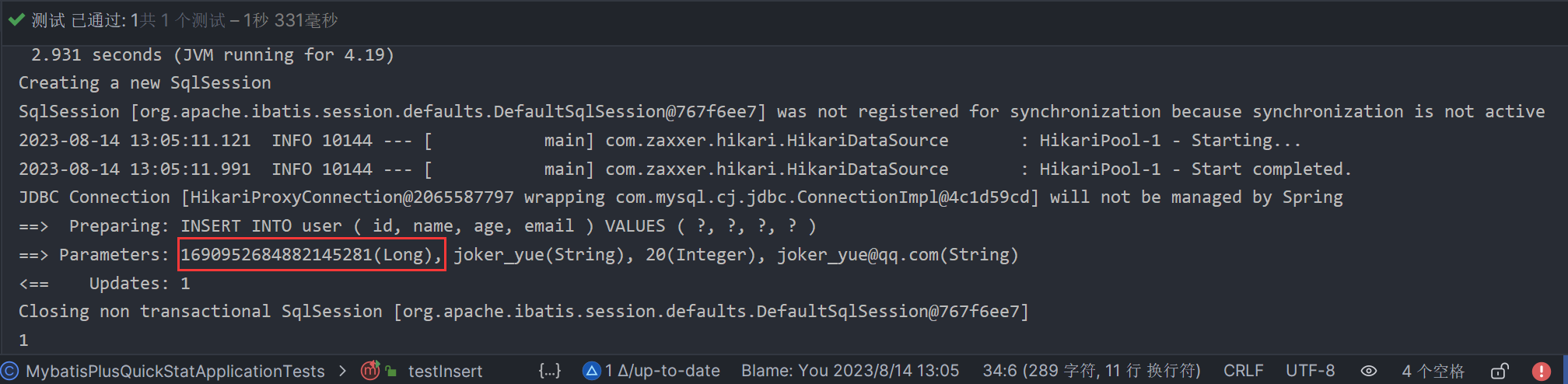Click the Blame: You 2023/8/14 13:05 annotation
The width and height of the screenshot is (1568, 384).
coord(849,371)
